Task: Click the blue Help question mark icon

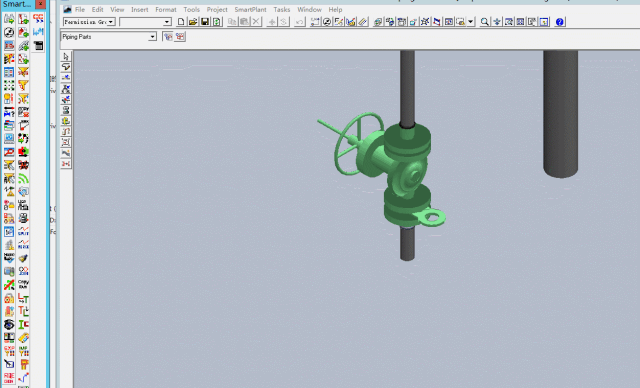Action: 560,22
